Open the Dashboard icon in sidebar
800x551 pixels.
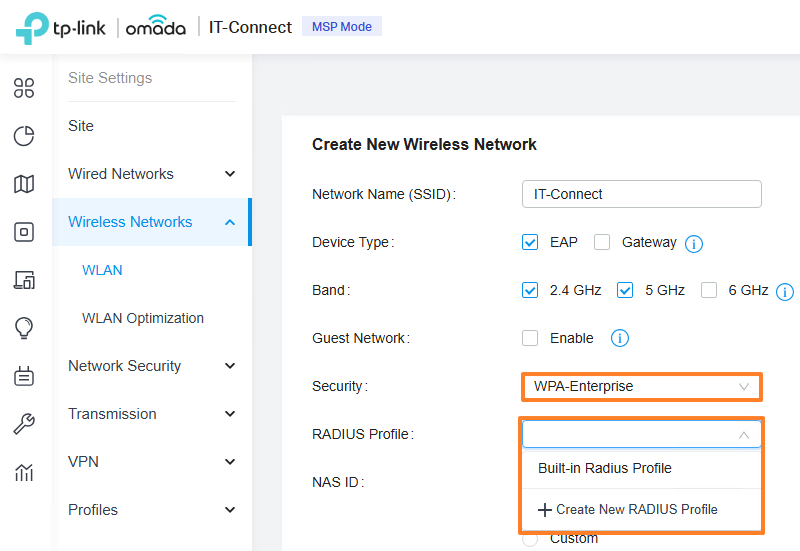tap(24, 88)
